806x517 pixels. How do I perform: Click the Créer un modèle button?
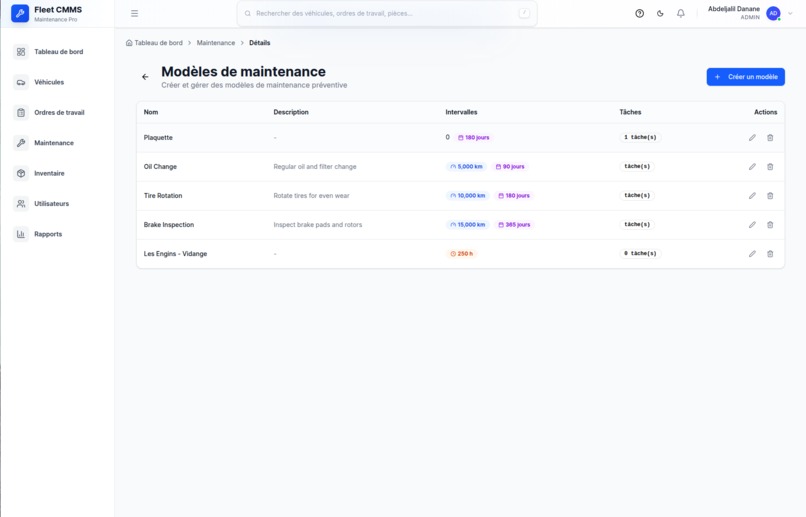coord(745,77)
